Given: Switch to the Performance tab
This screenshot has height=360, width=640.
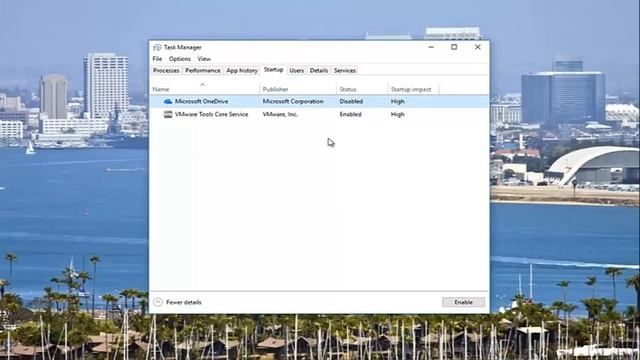Looking at the screenshot, I should [202, 71].
